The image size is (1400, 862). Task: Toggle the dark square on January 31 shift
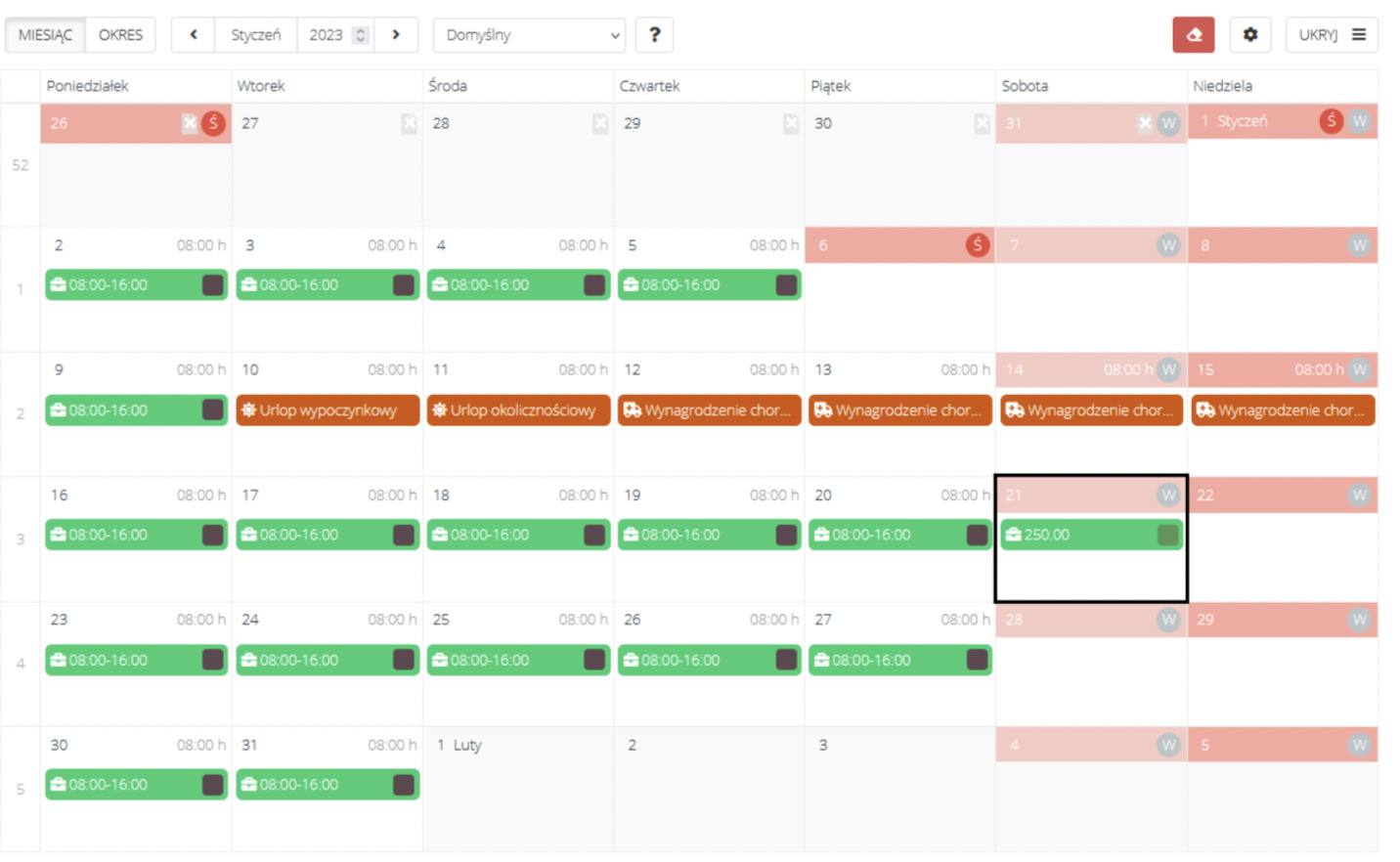403,785
